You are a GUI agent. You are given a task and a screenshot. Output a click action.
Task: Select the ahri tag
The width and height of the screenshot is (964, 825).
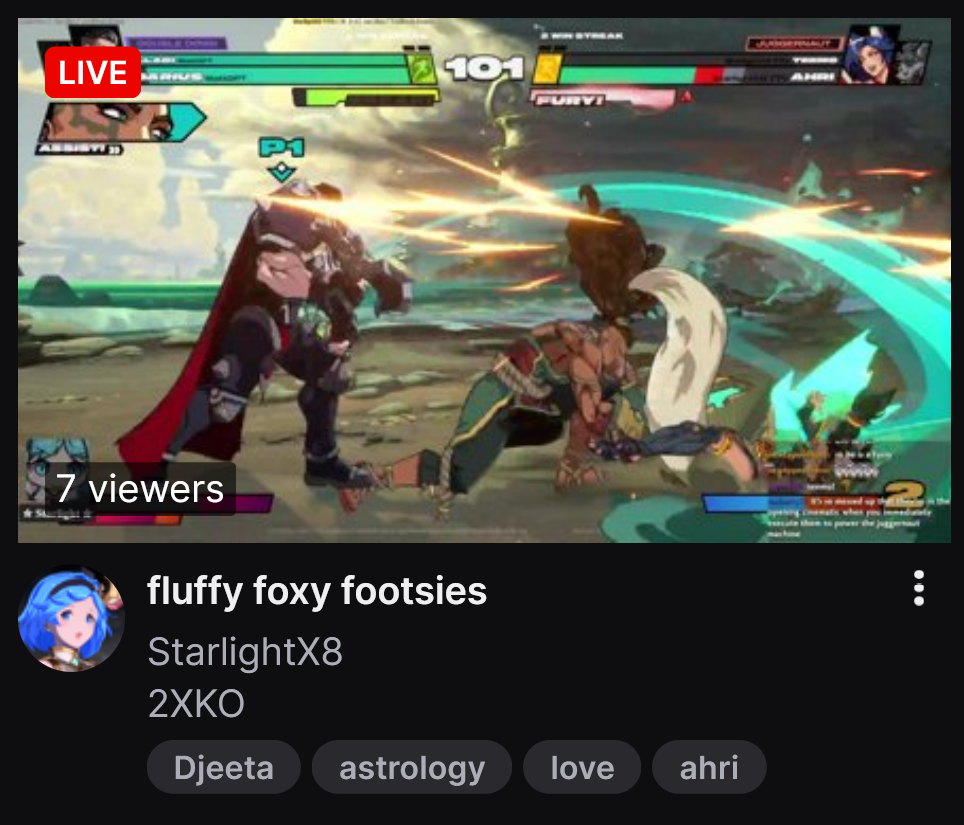click(709, 767)
